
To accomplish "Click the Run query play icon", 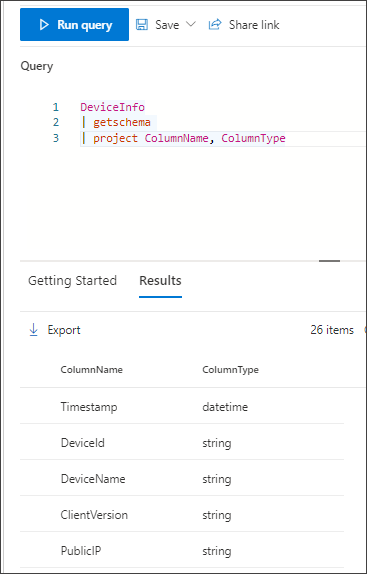I will (44, 25).
